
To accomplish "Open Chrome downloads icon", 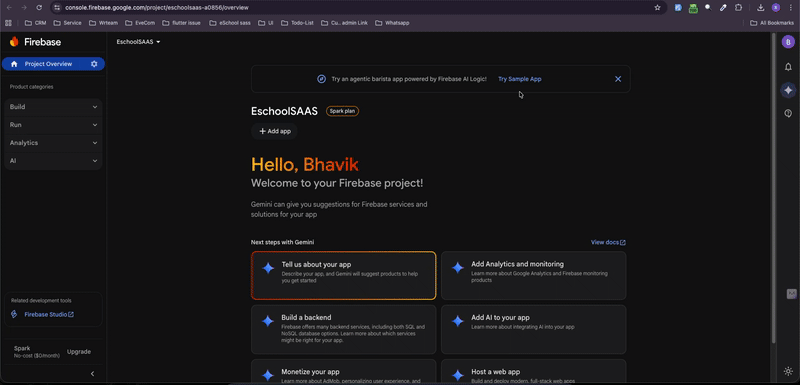I will [760, 8].
